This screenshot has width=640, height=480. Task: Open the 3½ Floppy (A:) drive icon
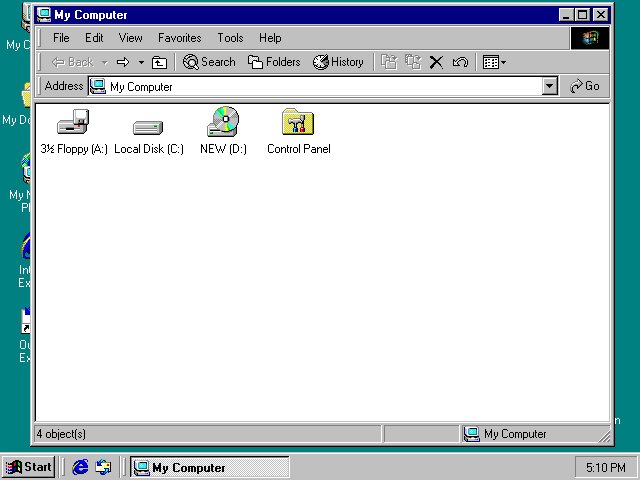pos(73,125)
